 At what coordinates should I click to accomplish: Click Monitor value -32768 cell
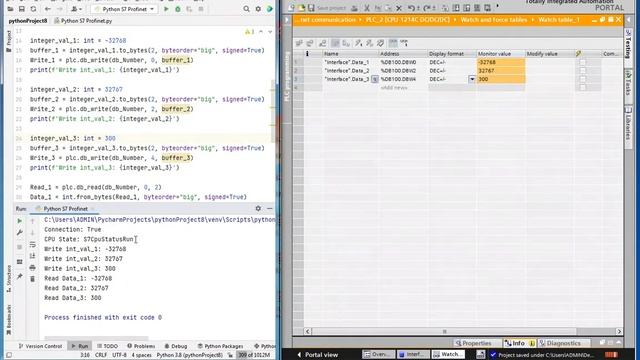coord(501,62)
